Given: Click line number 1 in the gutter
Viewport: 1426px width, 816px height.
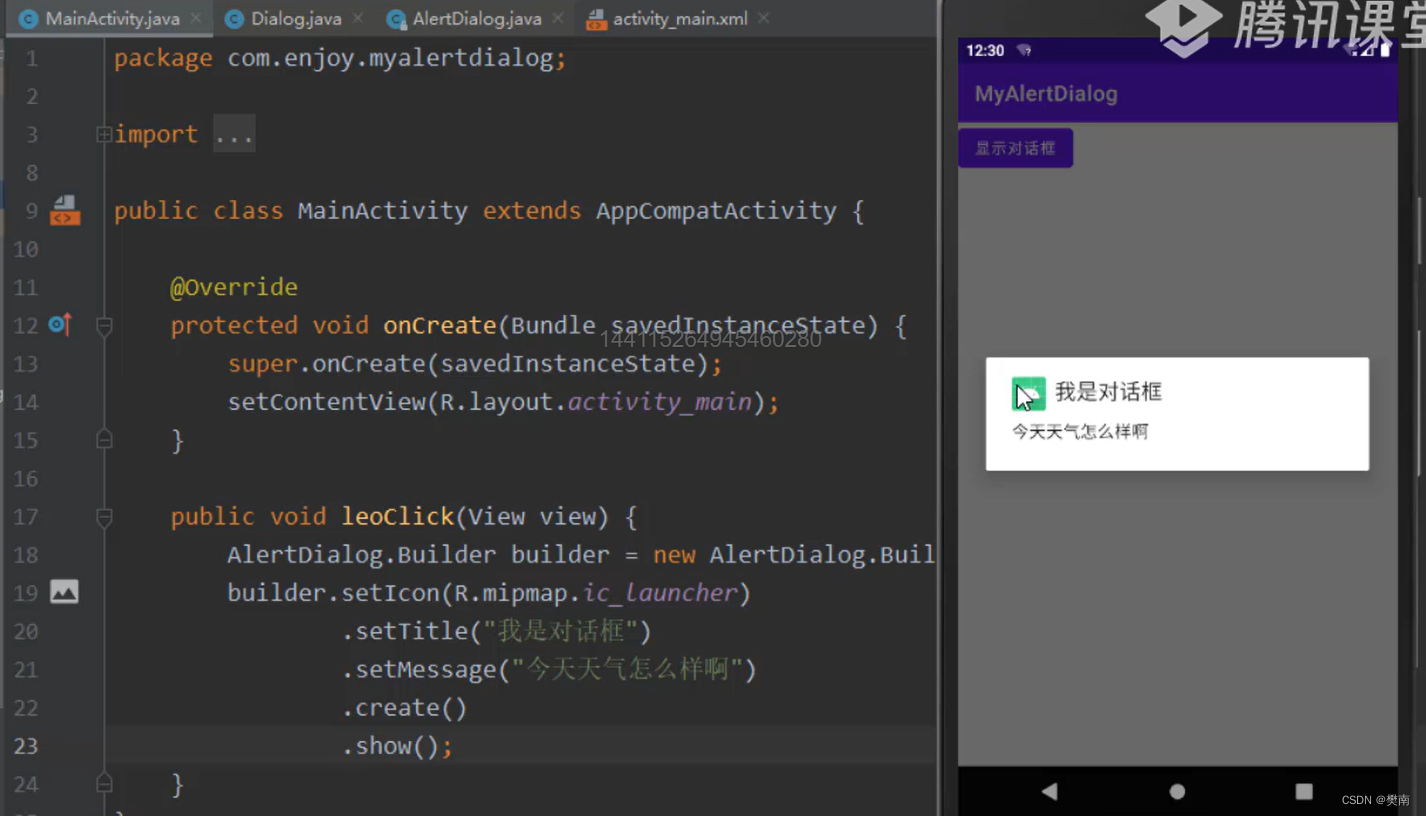Looking at the screenshot, I should tap(32, 59).
